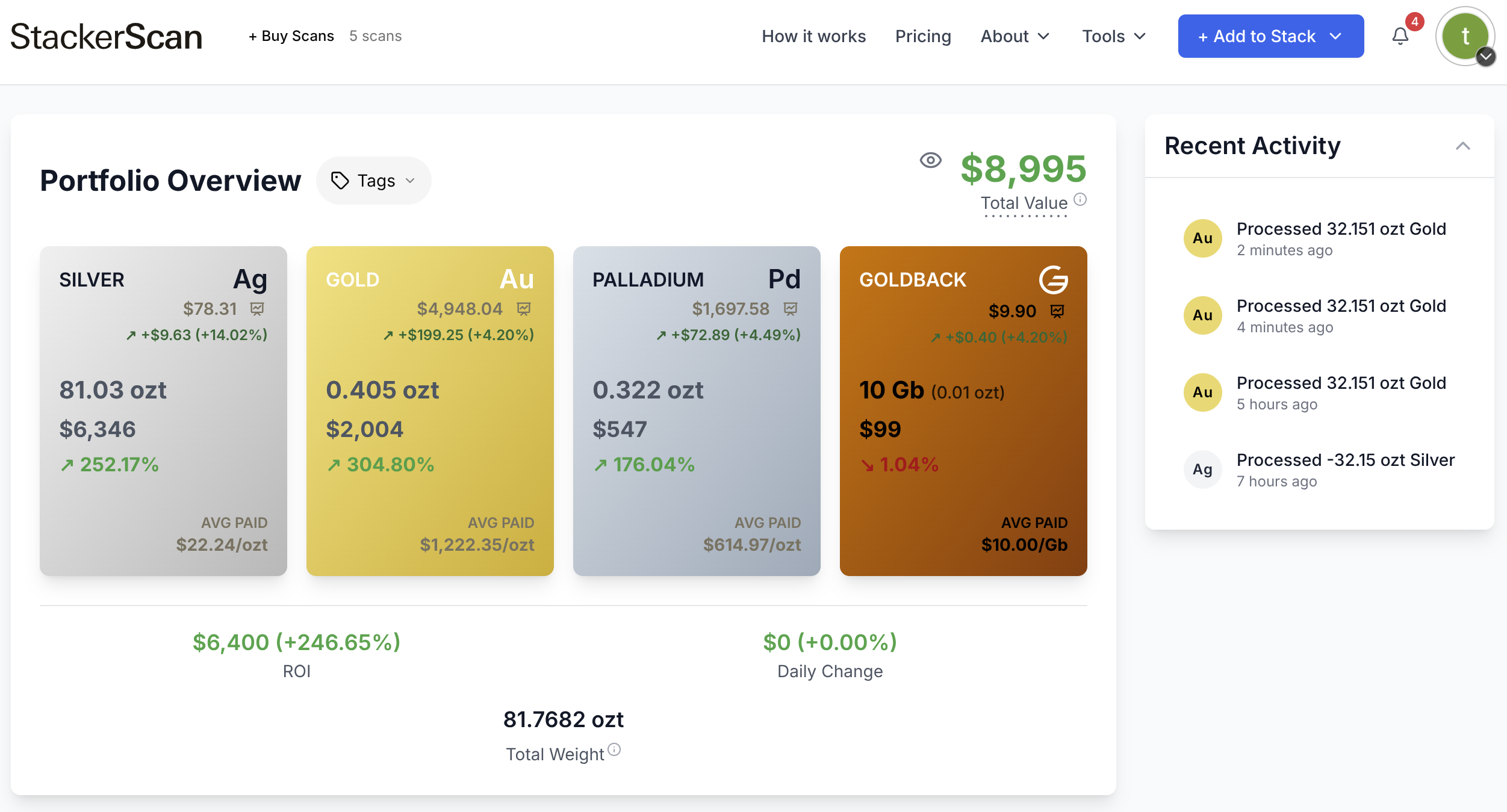Click the Buy Scans link
This screenshot has width=1507, height=812.
coord(291,36)
